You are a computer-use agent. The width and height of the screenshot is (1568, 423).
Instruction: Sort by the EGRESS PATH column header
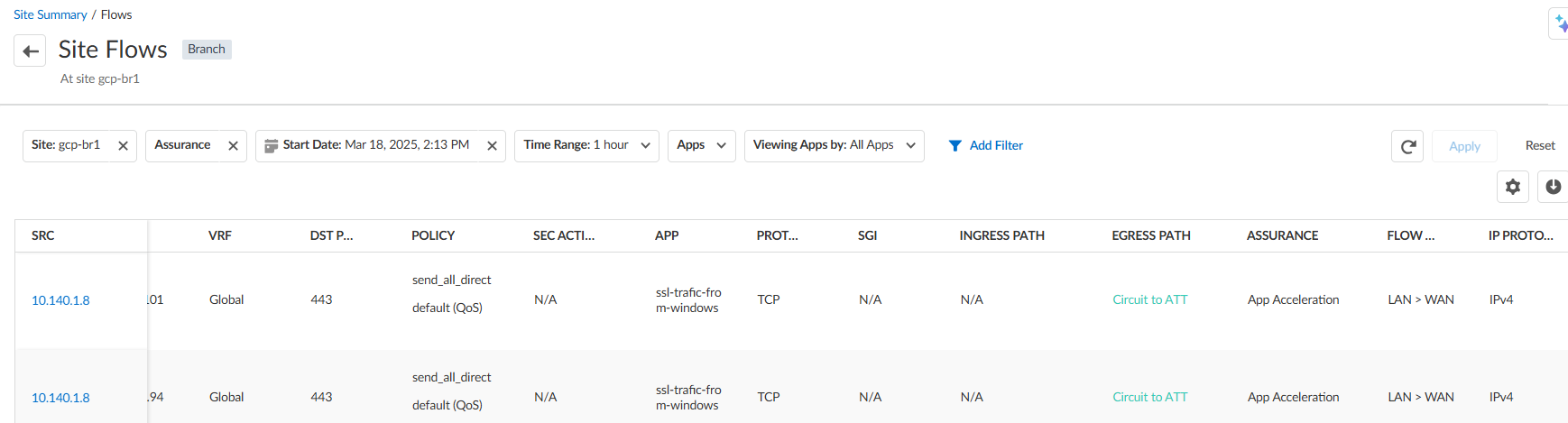(x=1150, y=235)
